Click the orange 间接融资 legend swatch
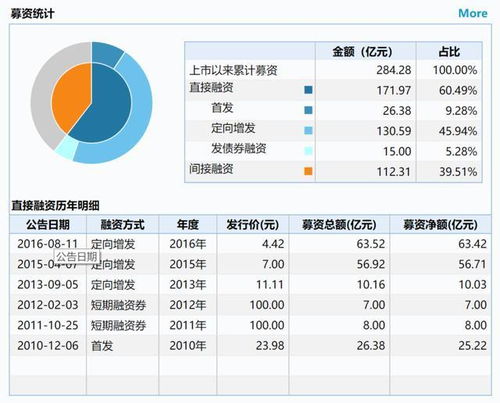Screen dimensions: 500x403 tap(308, 171)
